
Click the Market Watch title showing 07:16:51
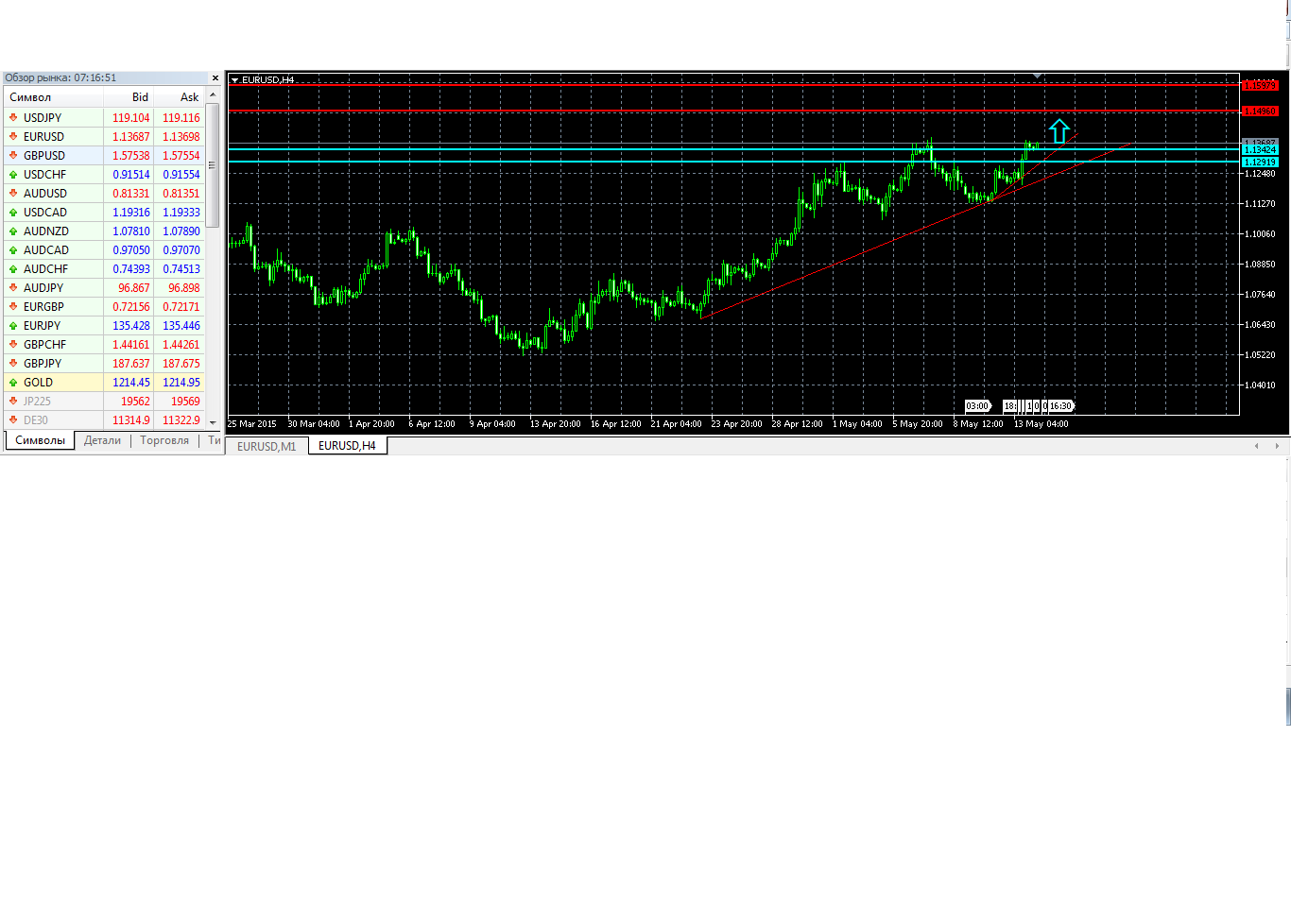60,77
